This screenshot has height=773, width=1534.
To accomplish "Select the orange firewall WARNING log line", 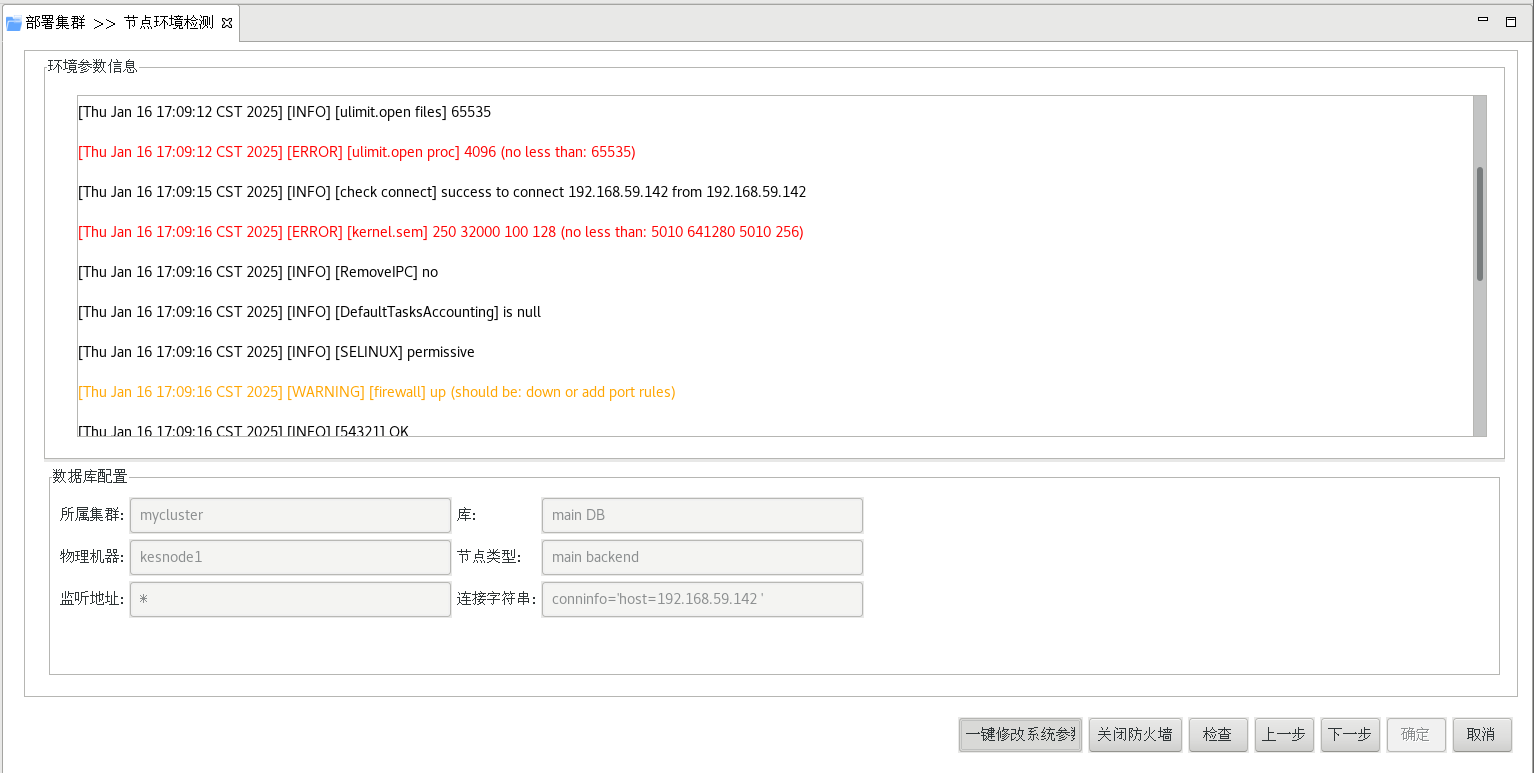I will tap(376, 392).
